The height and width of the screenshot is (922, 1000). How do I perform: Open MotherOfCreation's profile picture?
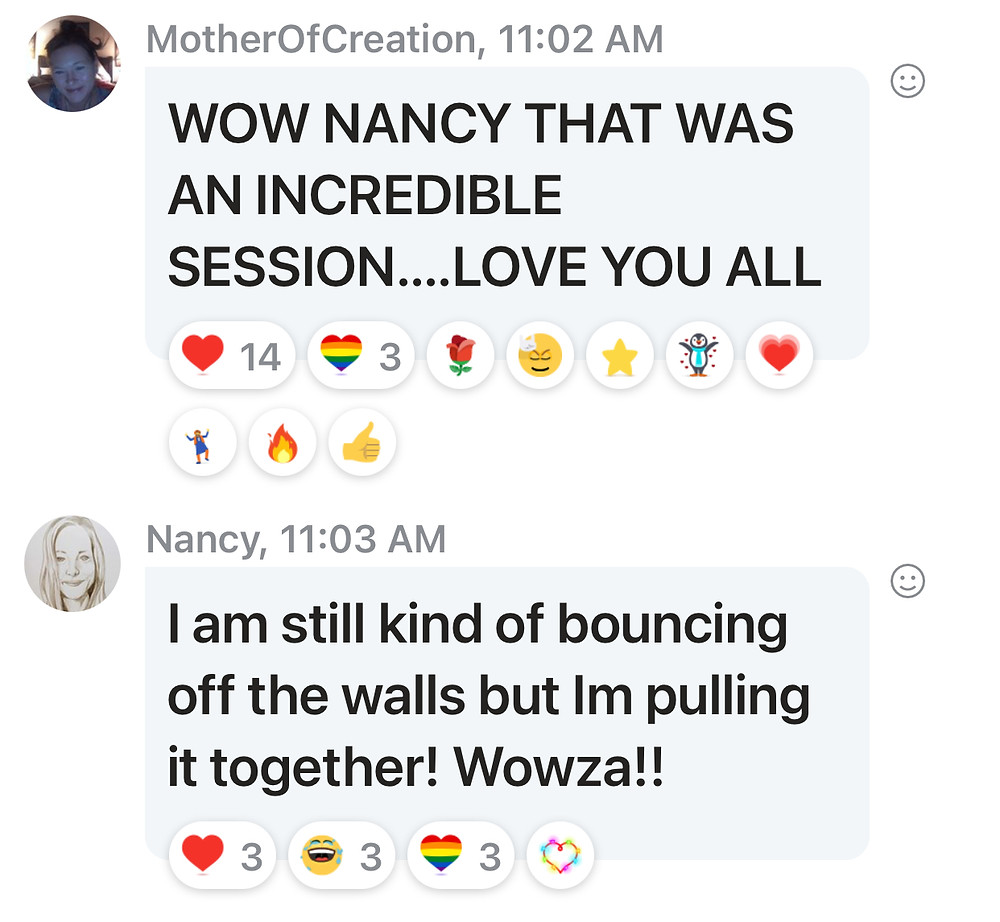click(x=73, y=64)
